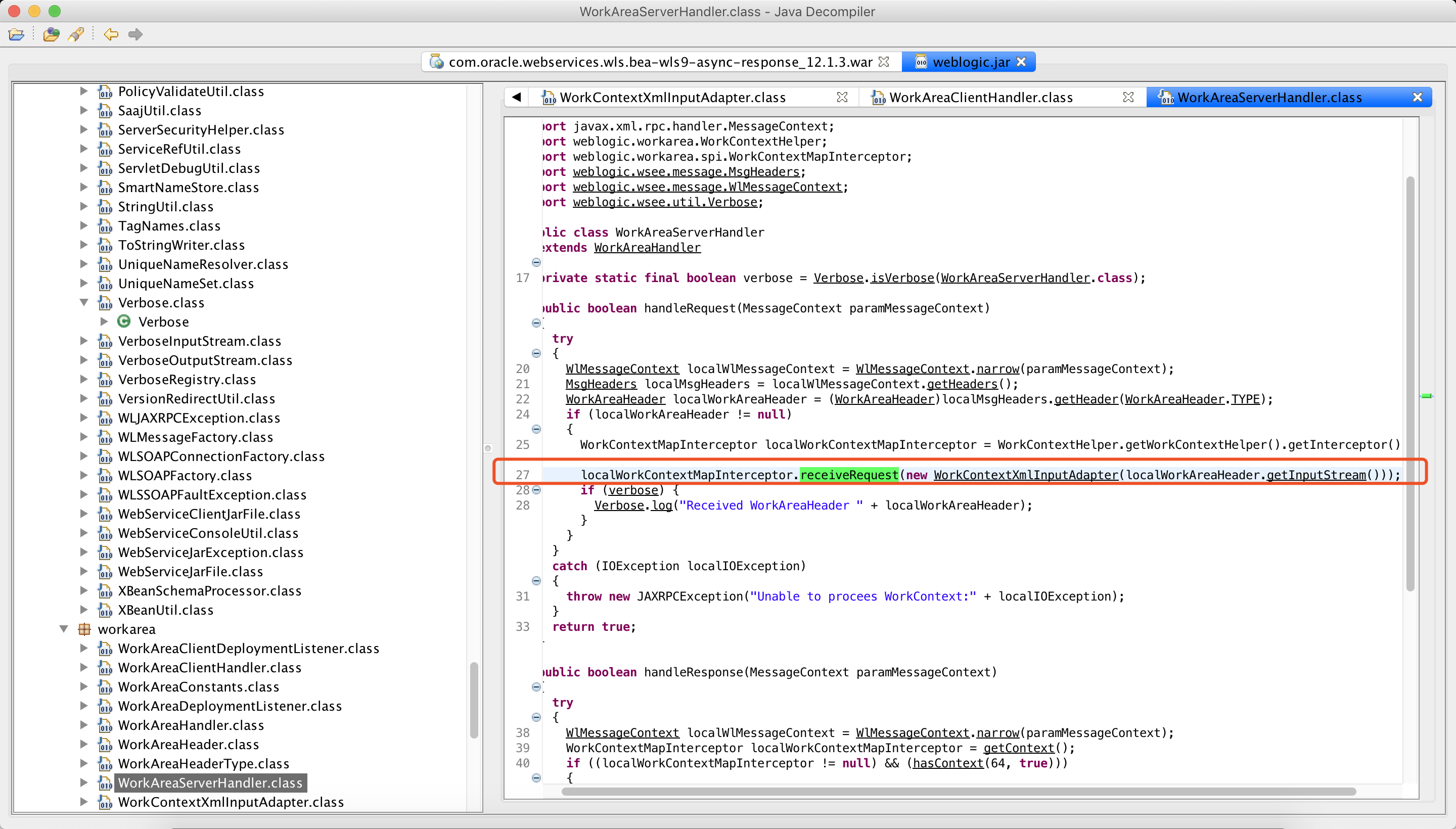
Task: Switch to WorkContextXmlInputAdapter.class editor tab
Action: tap(672, 98)
